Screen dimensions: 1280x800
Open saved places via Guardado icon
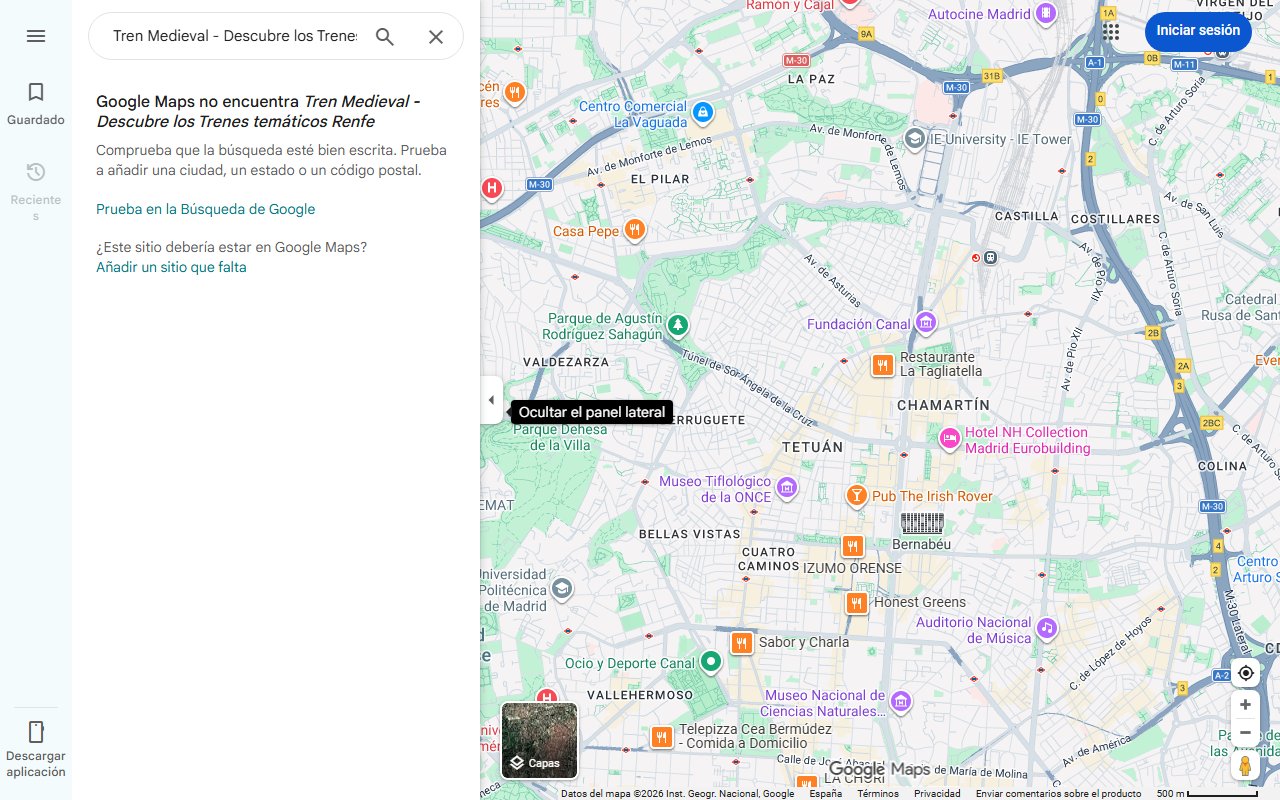[x=36, y=92]
